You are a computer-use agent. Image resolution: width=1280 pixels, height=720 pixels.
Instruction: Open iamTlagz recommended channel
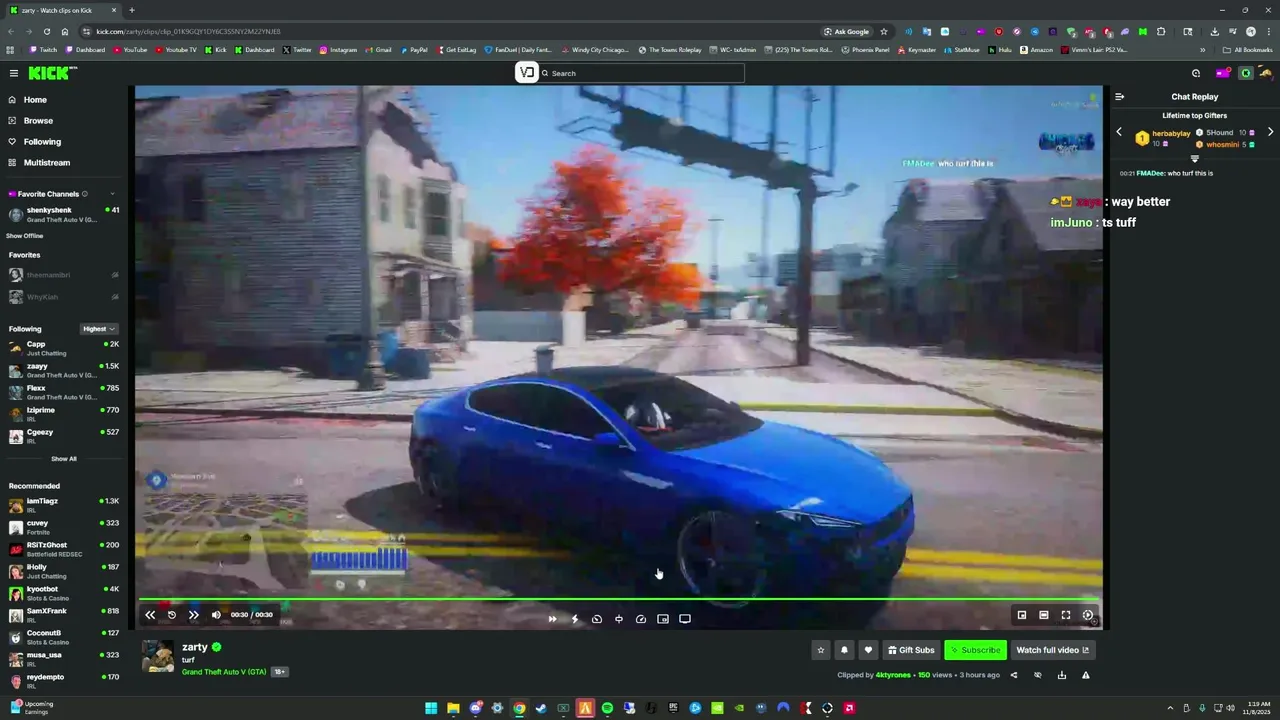[x=63, y=505]
